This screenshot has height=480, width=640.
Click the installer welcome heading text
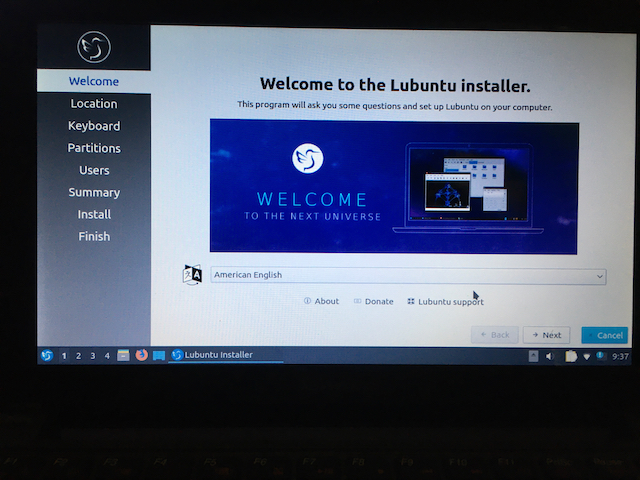(395, 85)
